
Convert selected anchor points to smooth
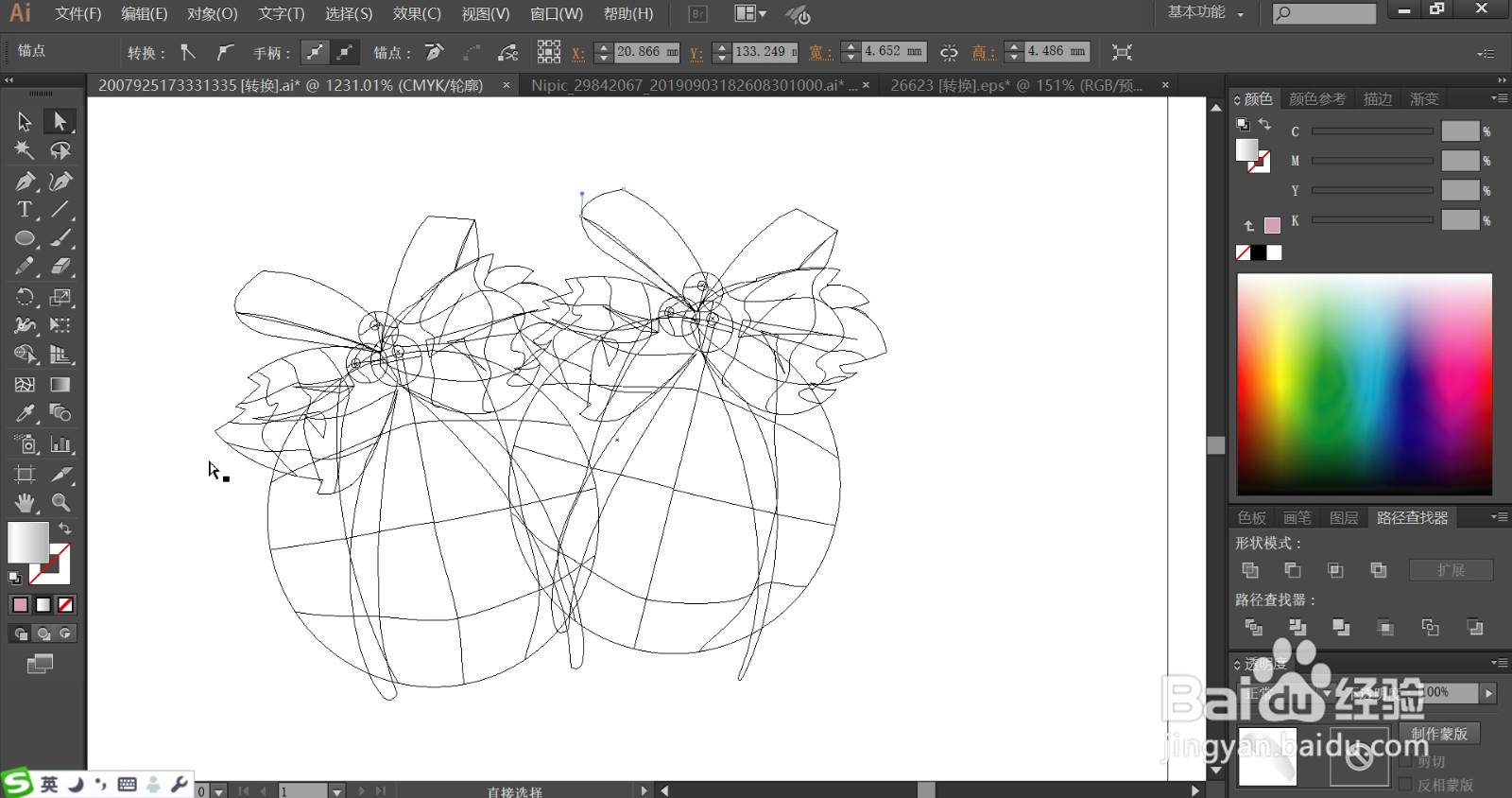(x=224, y=52)
